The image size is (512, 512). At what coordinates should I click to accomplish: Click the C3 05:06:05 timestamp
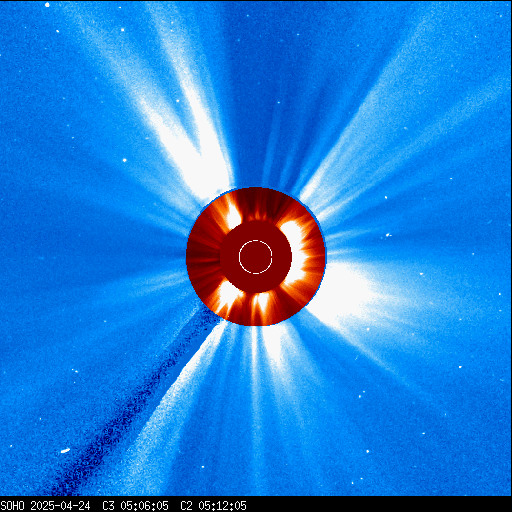pyautogui.click(x=135, y=506)
